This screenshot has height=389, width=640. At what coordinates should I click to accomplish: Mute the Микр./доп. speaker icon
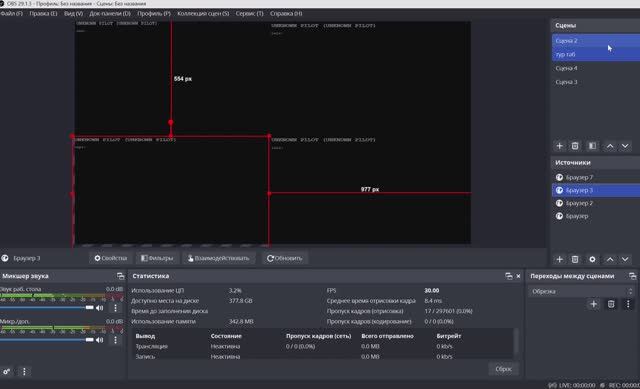click(x=99, y=340)
